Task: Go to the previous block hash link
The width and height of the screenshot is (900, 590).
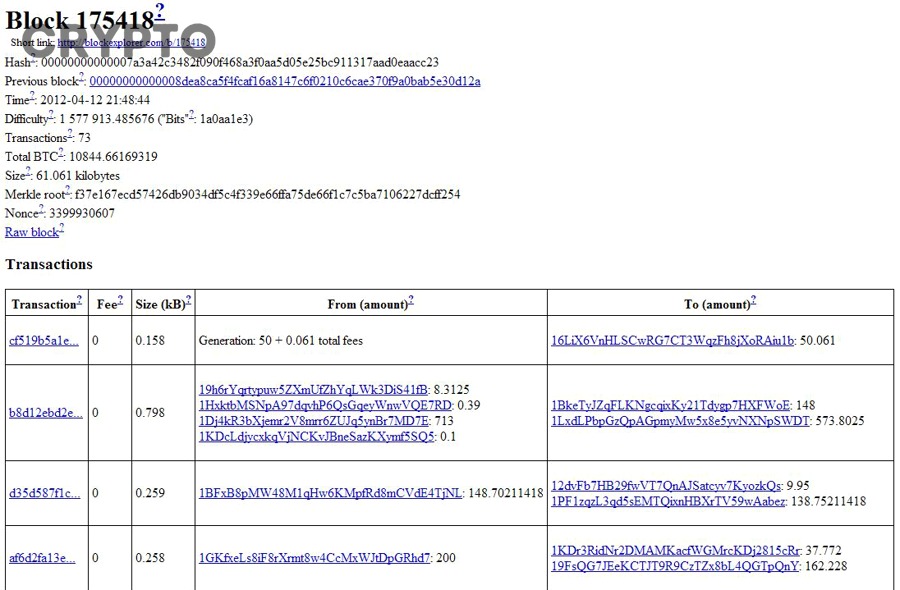Action: (x=284, y=81)
